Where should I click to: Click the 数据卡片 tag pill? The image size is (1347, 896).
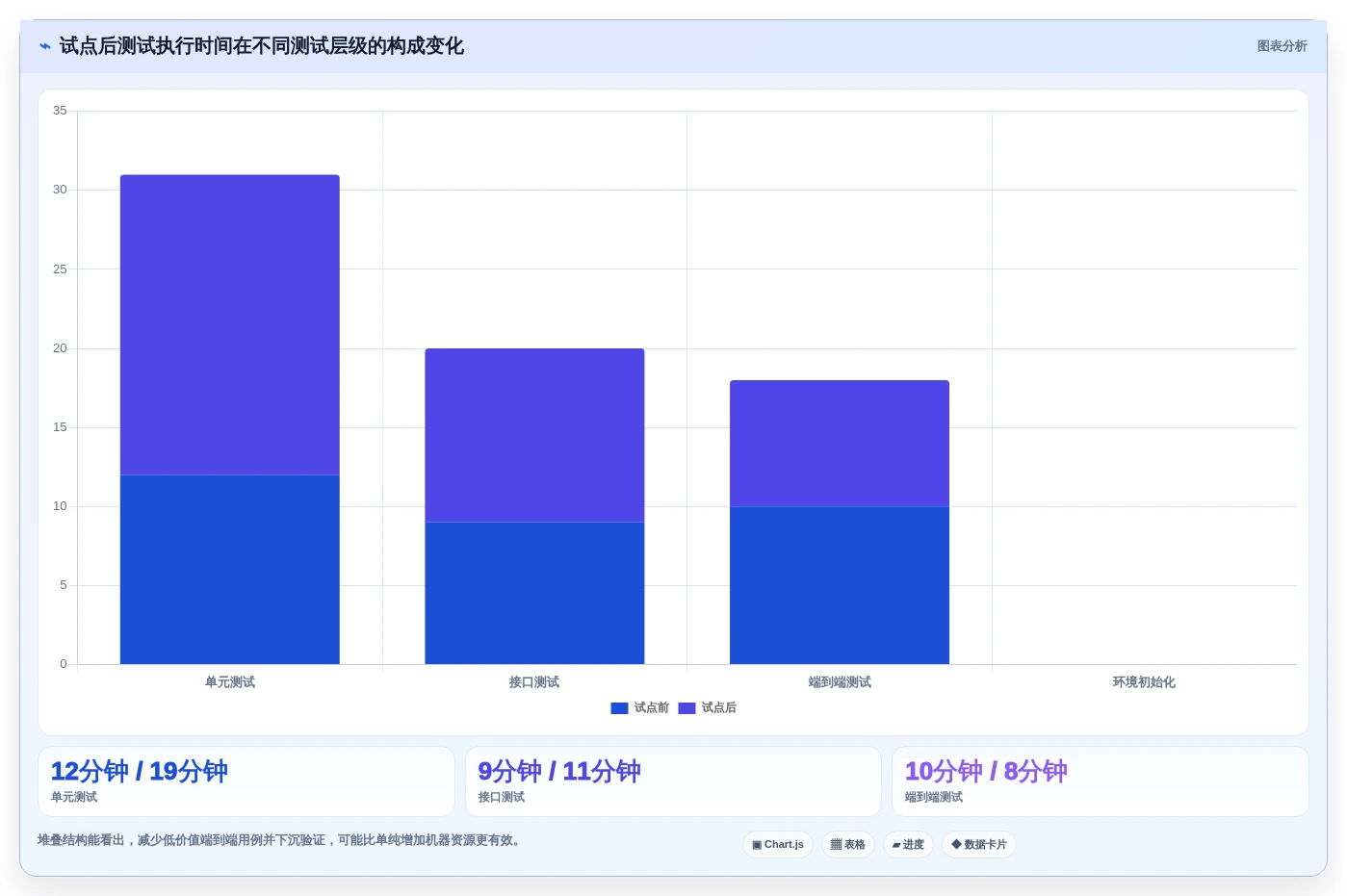pos(979,845)
